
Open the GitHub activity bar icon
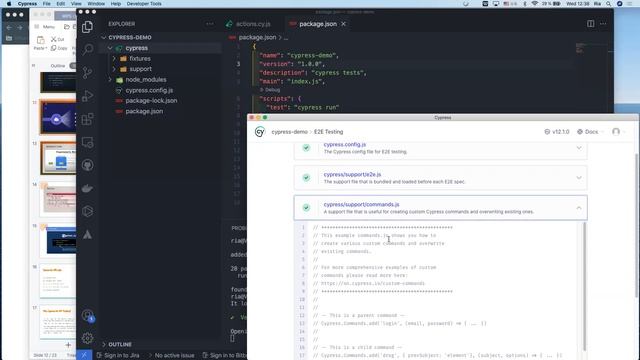coord(87,165)
